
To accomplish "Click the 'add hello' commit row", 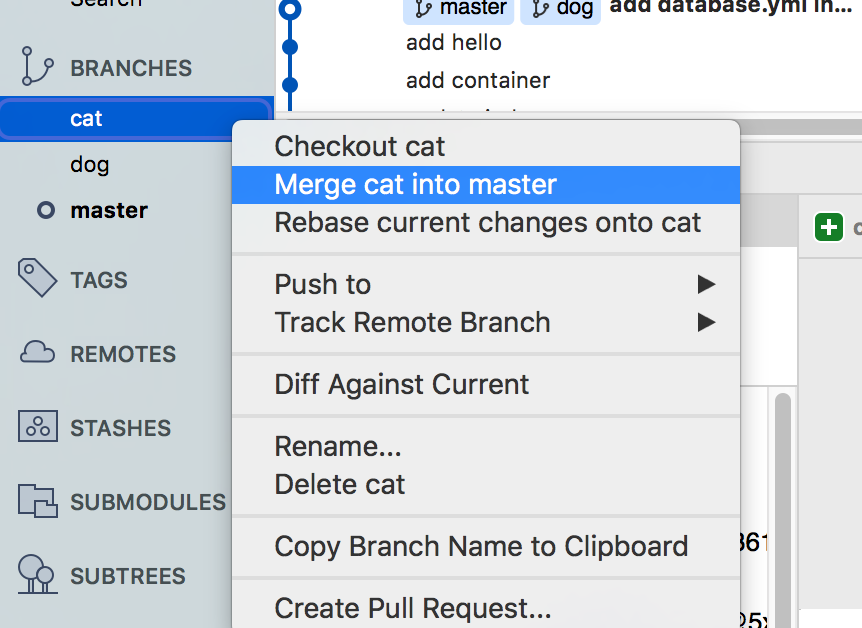I will [x=454, y=43].
